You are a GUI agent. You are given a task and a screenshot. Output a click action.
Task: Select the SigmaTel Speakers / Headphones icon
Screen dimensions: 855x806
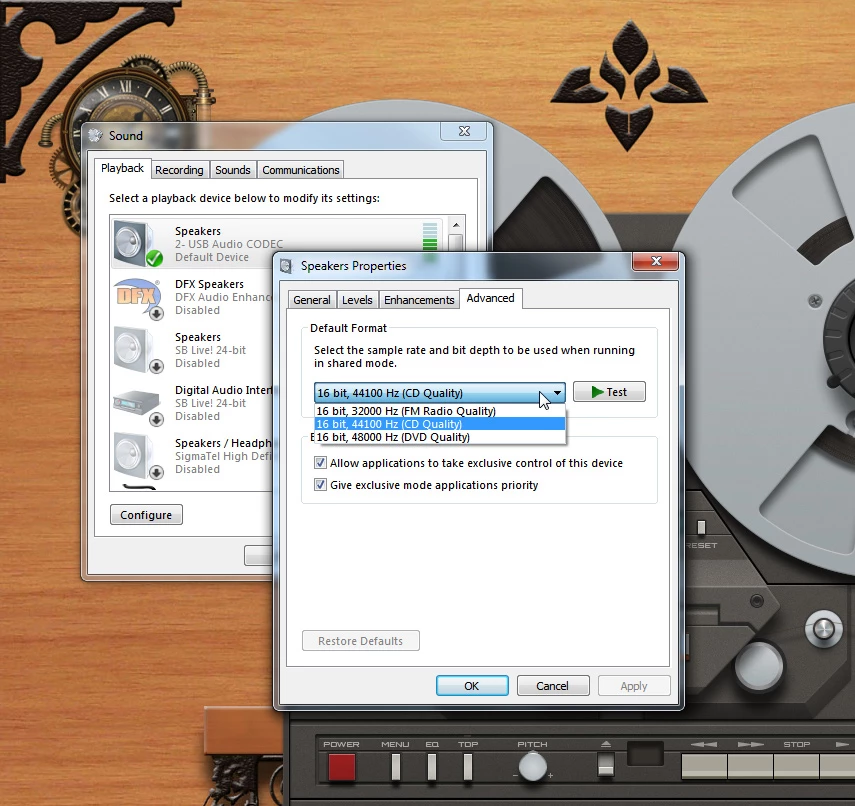138,456
